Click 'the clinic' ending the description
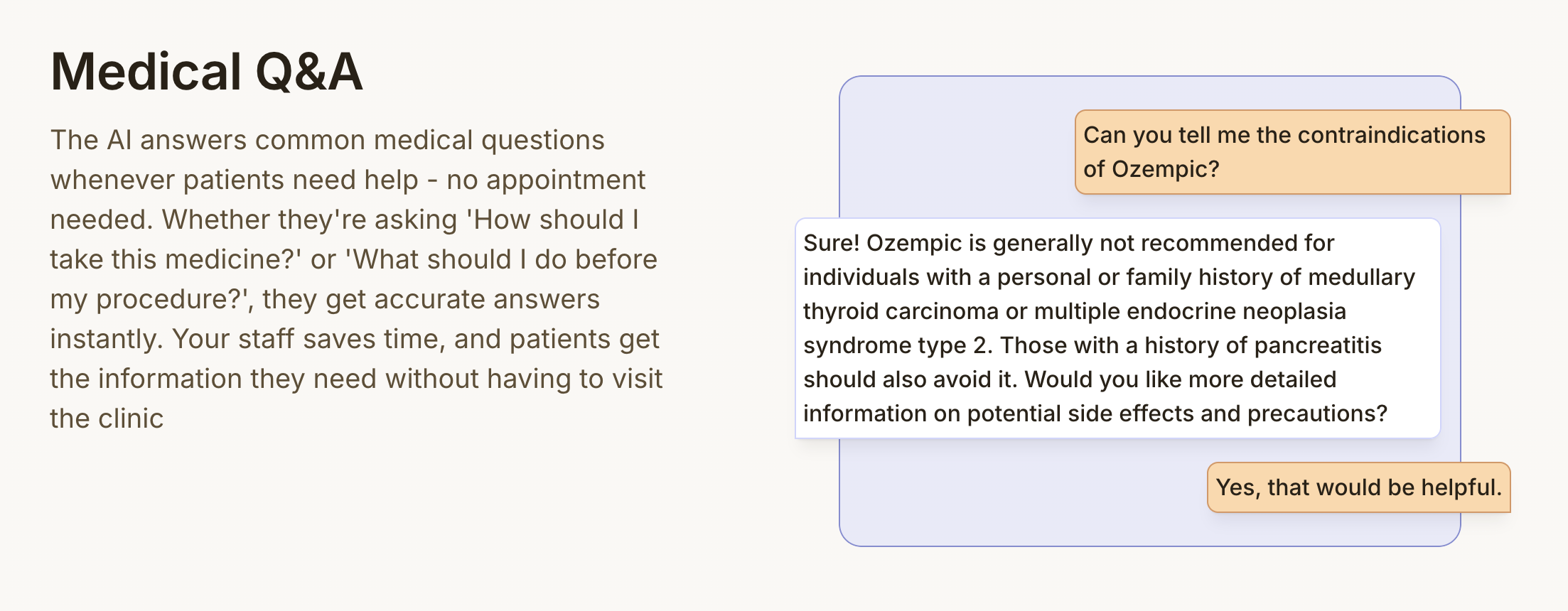The width and height of the screenshot is (1568, 611). click(107, 418)
